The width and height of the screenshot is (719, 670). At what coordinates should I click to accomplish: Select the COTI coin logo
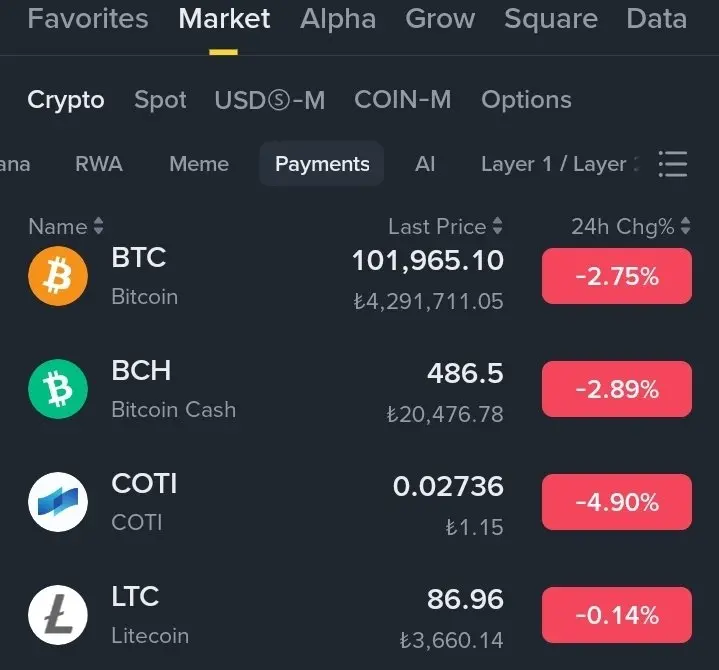tap(58, 502)
